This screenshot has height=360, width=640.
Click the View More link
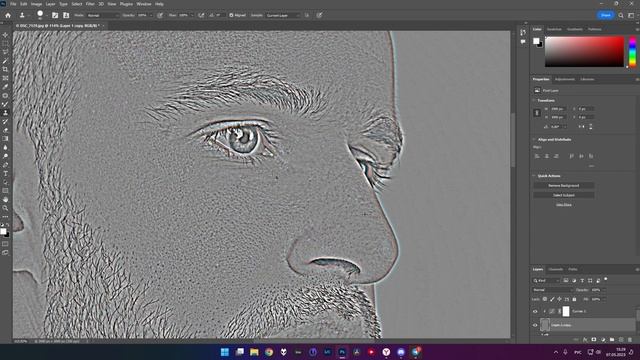(x=564, y=205)
